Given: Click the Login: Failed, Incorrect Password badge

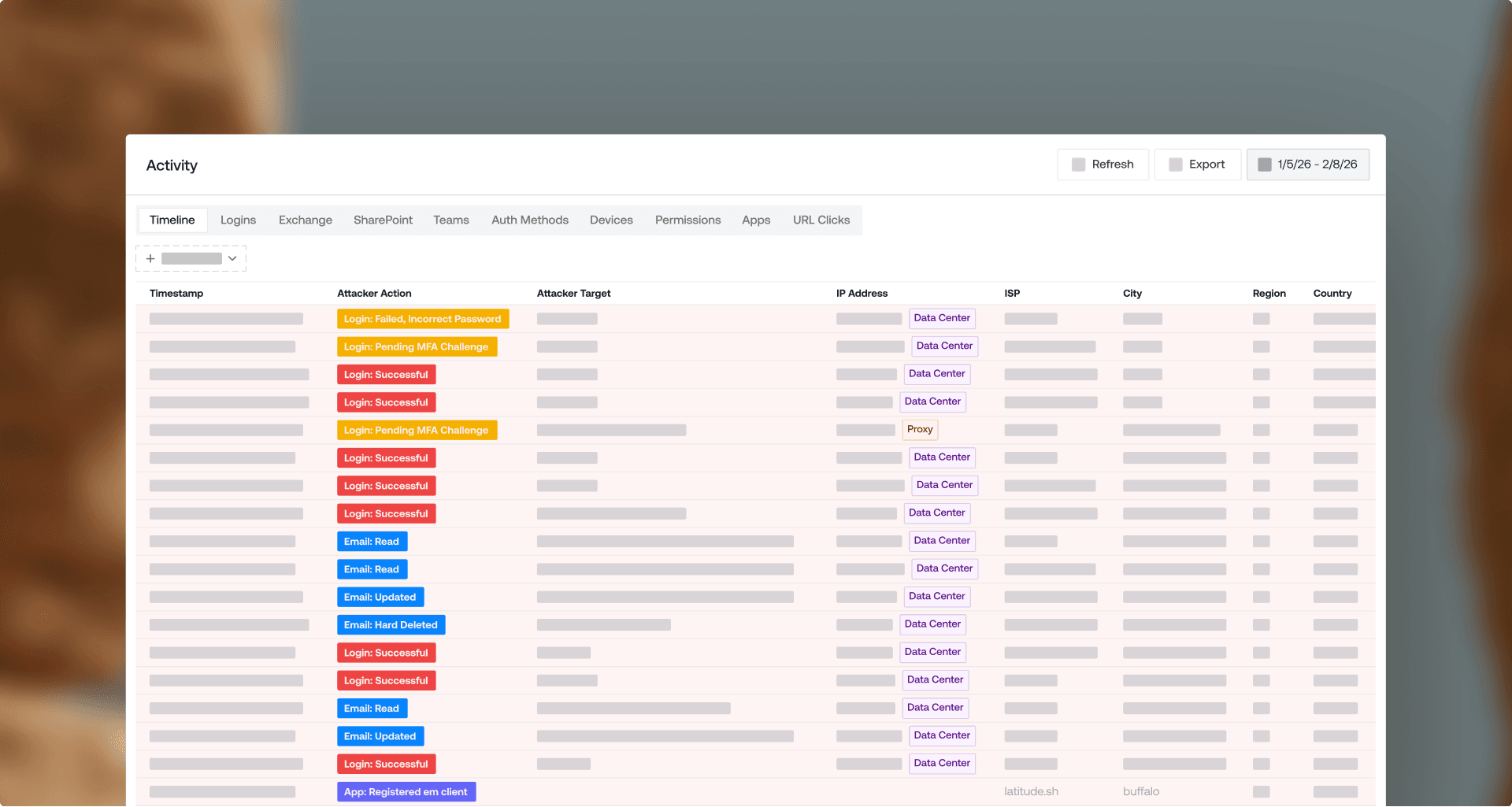Looking at the screenshot, I should [423, 319].
